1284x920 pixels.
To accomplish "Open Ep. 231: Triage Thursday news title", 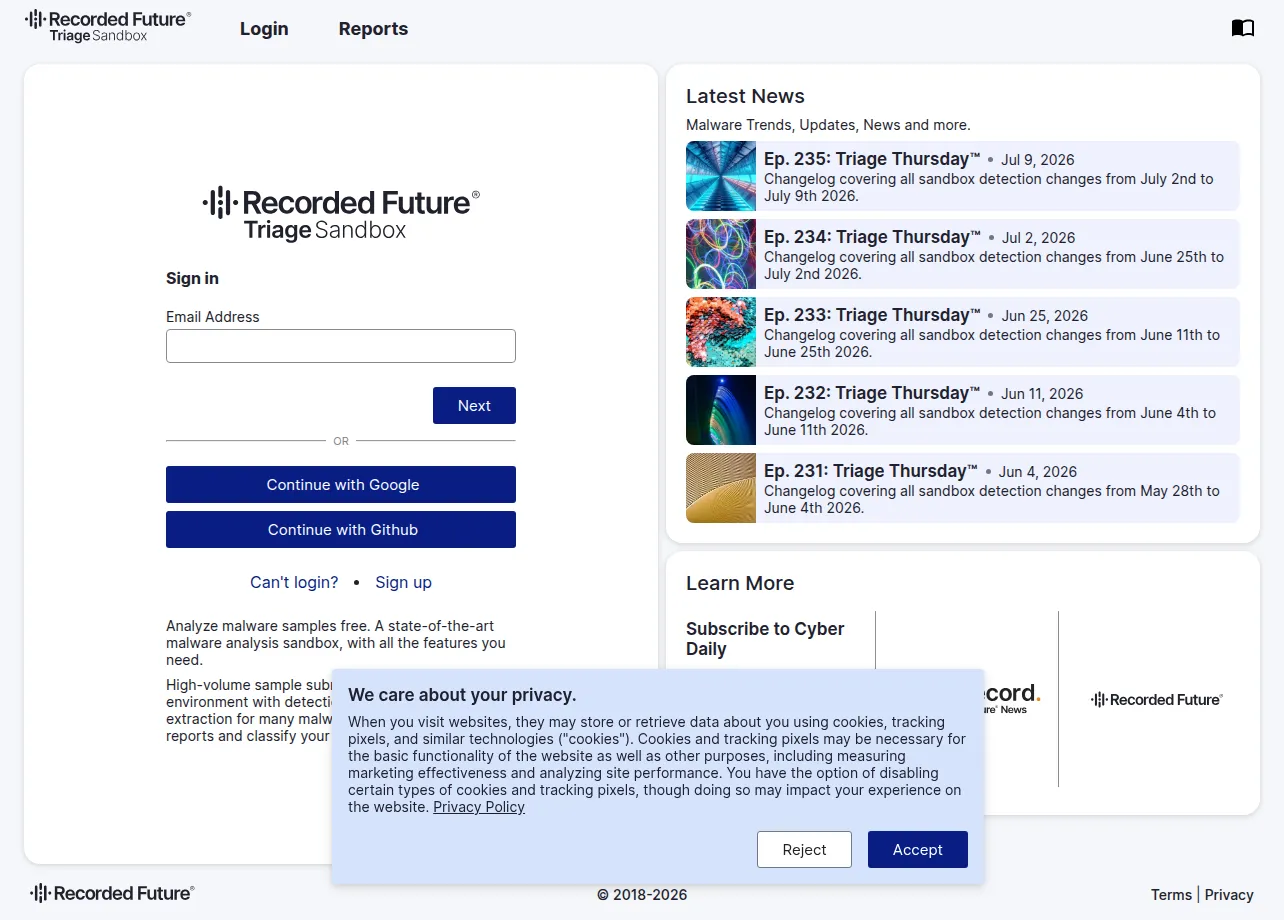I will (871, 471).
